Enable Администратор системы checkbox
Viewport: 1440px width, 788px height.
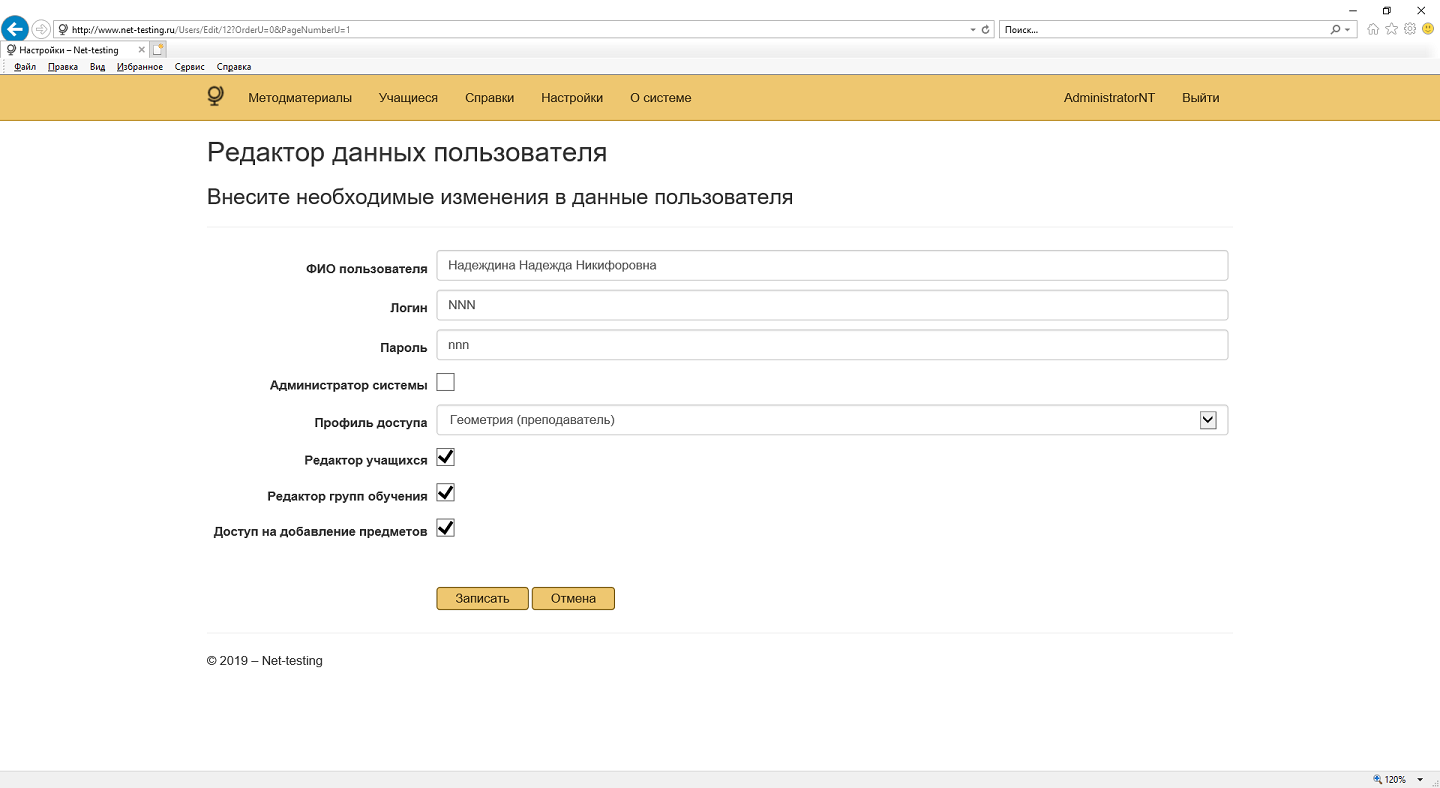[x=446, y=382]
